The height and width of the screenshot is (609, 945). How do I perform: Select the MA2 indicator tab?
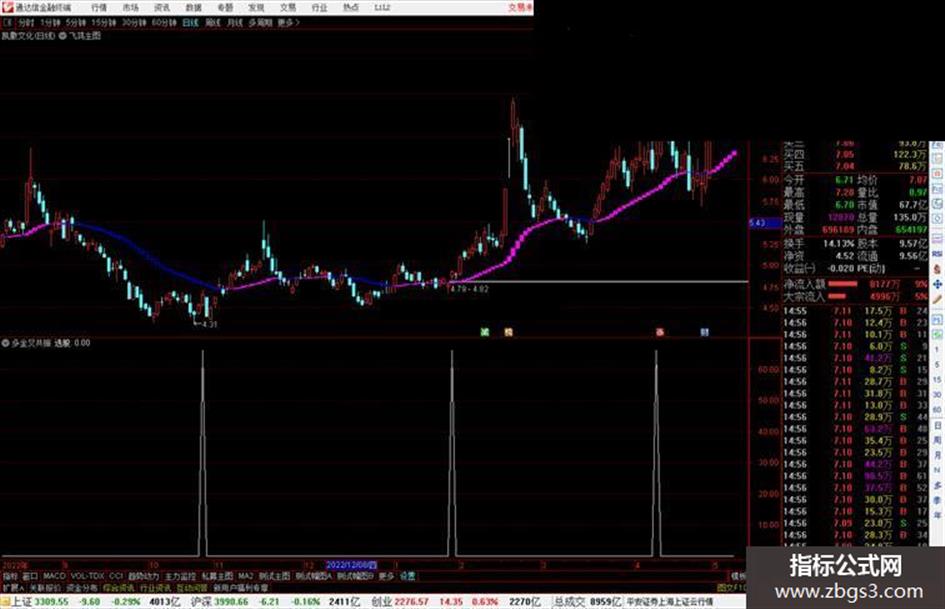(246, 576)
